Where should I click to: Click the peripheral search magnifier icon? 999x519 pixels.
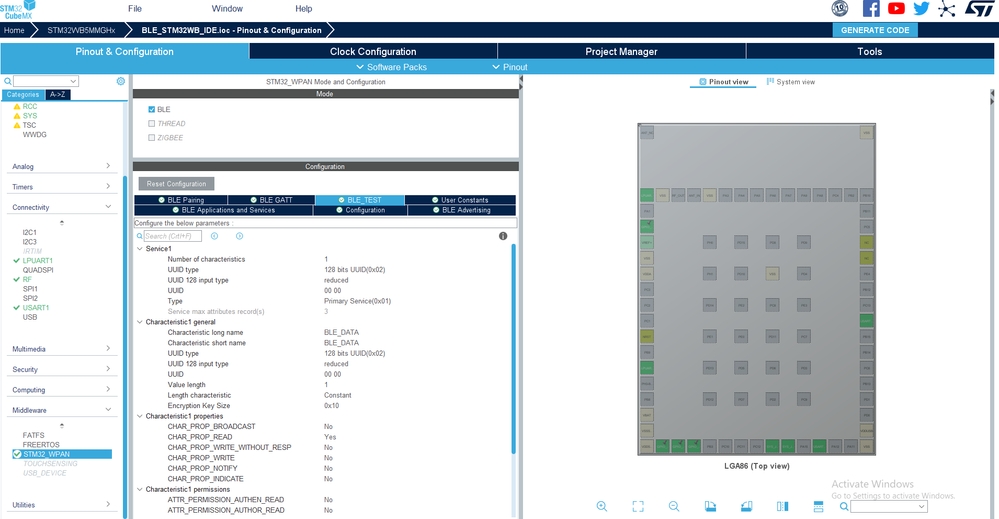click(8, 81)
